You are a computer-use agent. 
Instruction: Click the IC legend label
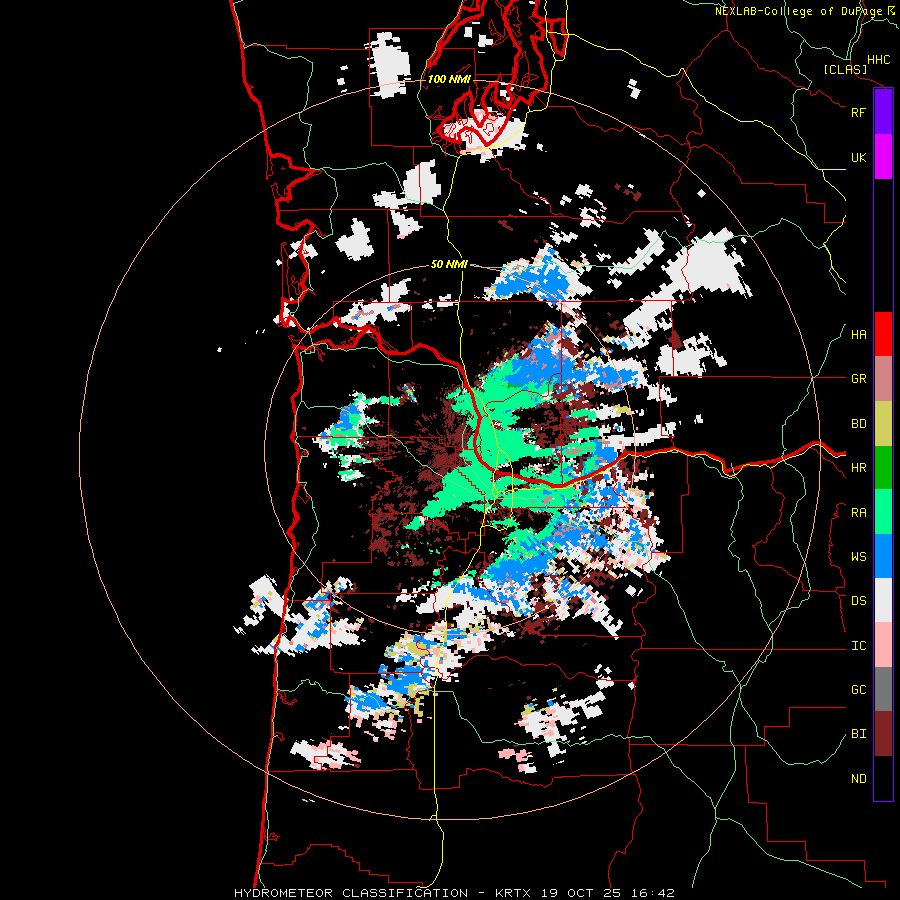[x=858, y=646]
